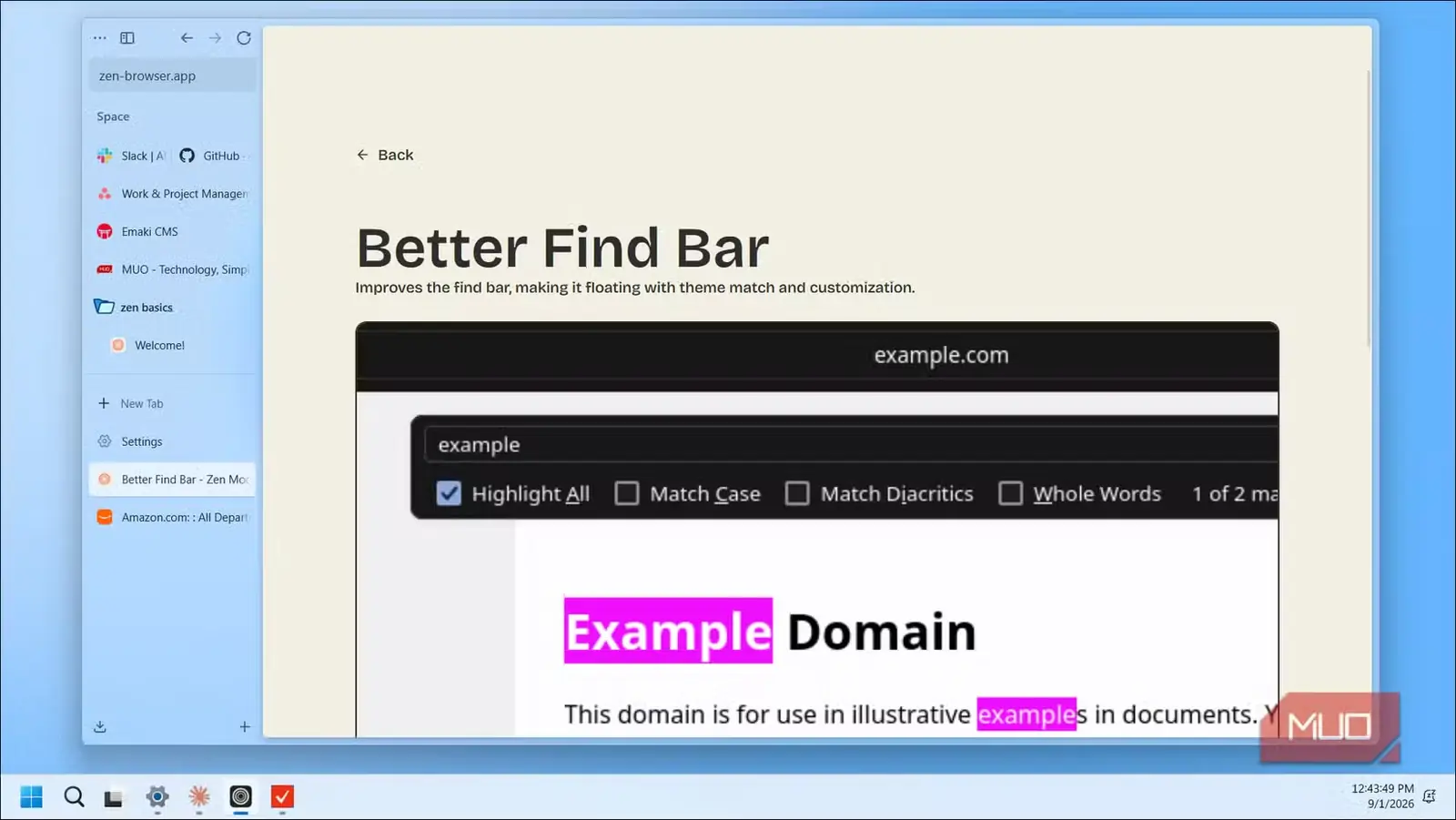Click the find field containing 'example'
This screenshot has width=1456, height=820.
(851, 445)
